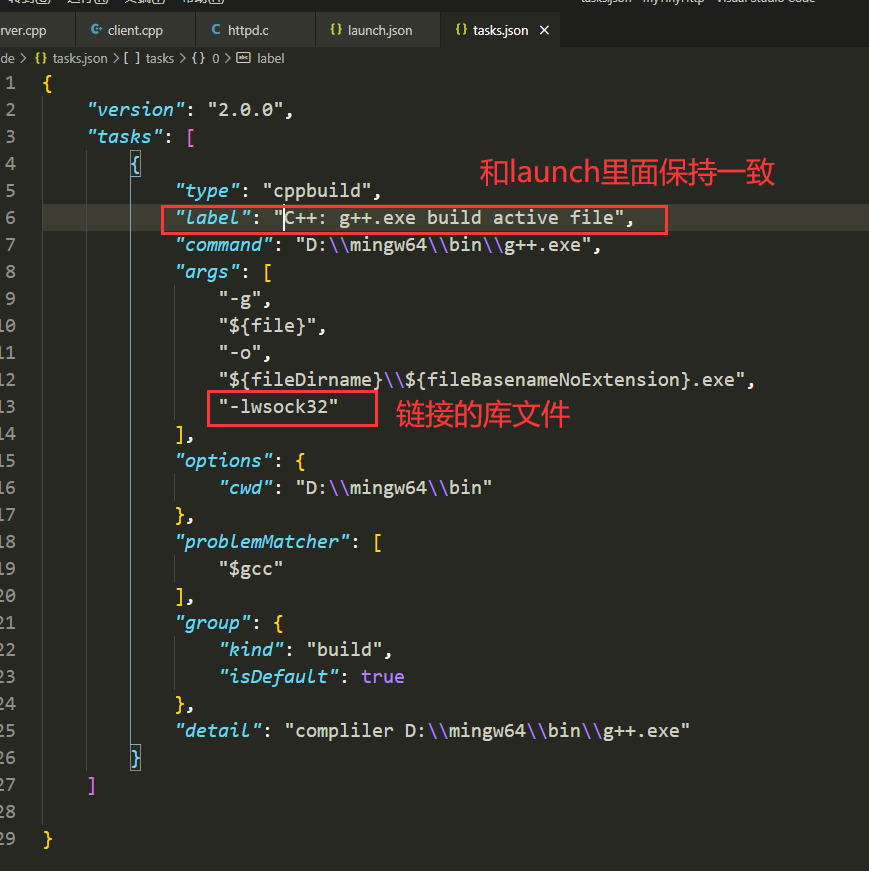Click the "command" key on line 7

[224, 245]
